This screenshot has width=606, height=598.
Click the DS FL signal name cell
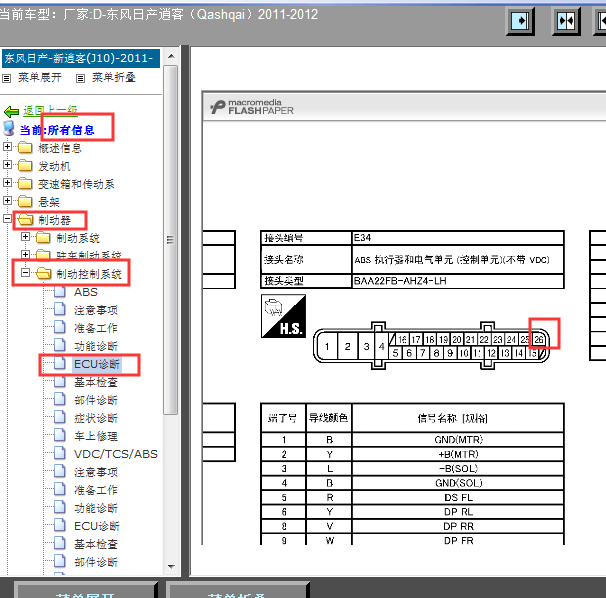click(x=458, y=497)
